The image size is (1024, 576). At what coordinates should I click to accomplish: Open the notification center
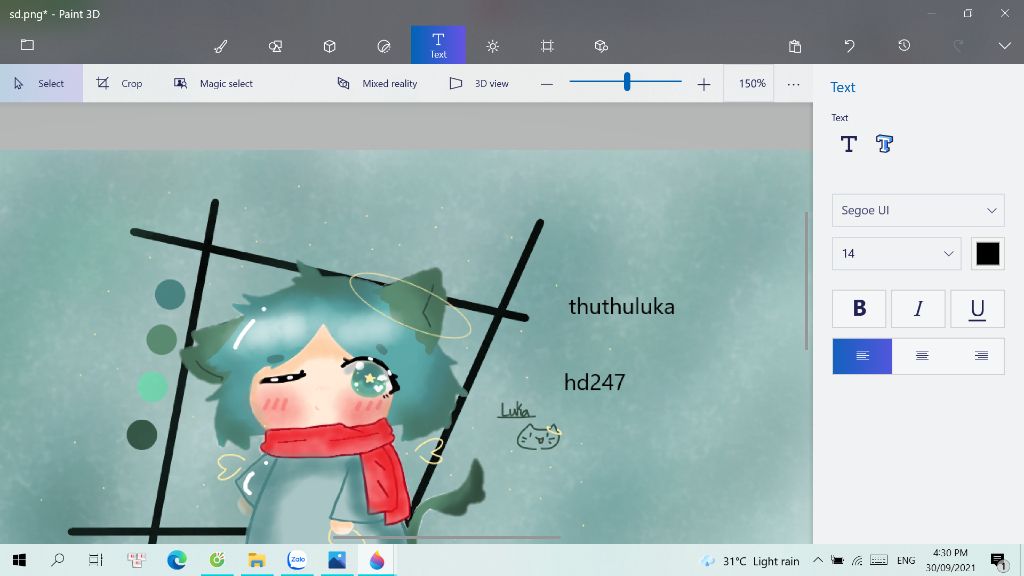pos(998,560)
